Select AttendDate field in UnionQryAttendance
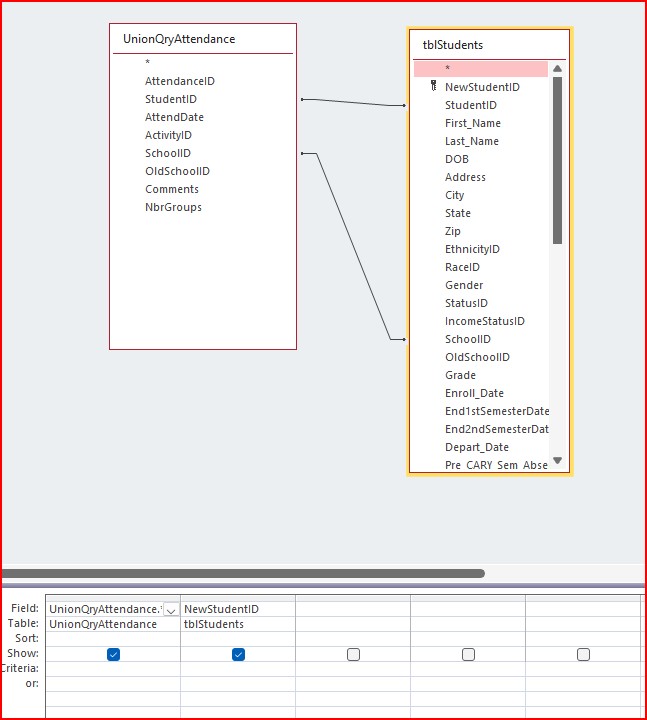Screen dimensions: 647x720 (x=174, y=117)
